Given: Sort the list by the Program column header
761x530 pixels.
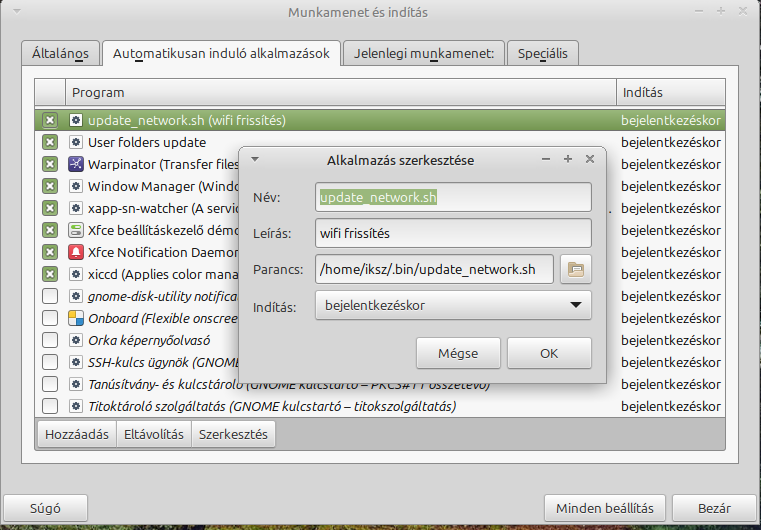Looking at the screenshot, I should pyautogui.click(x=340, y=92).
